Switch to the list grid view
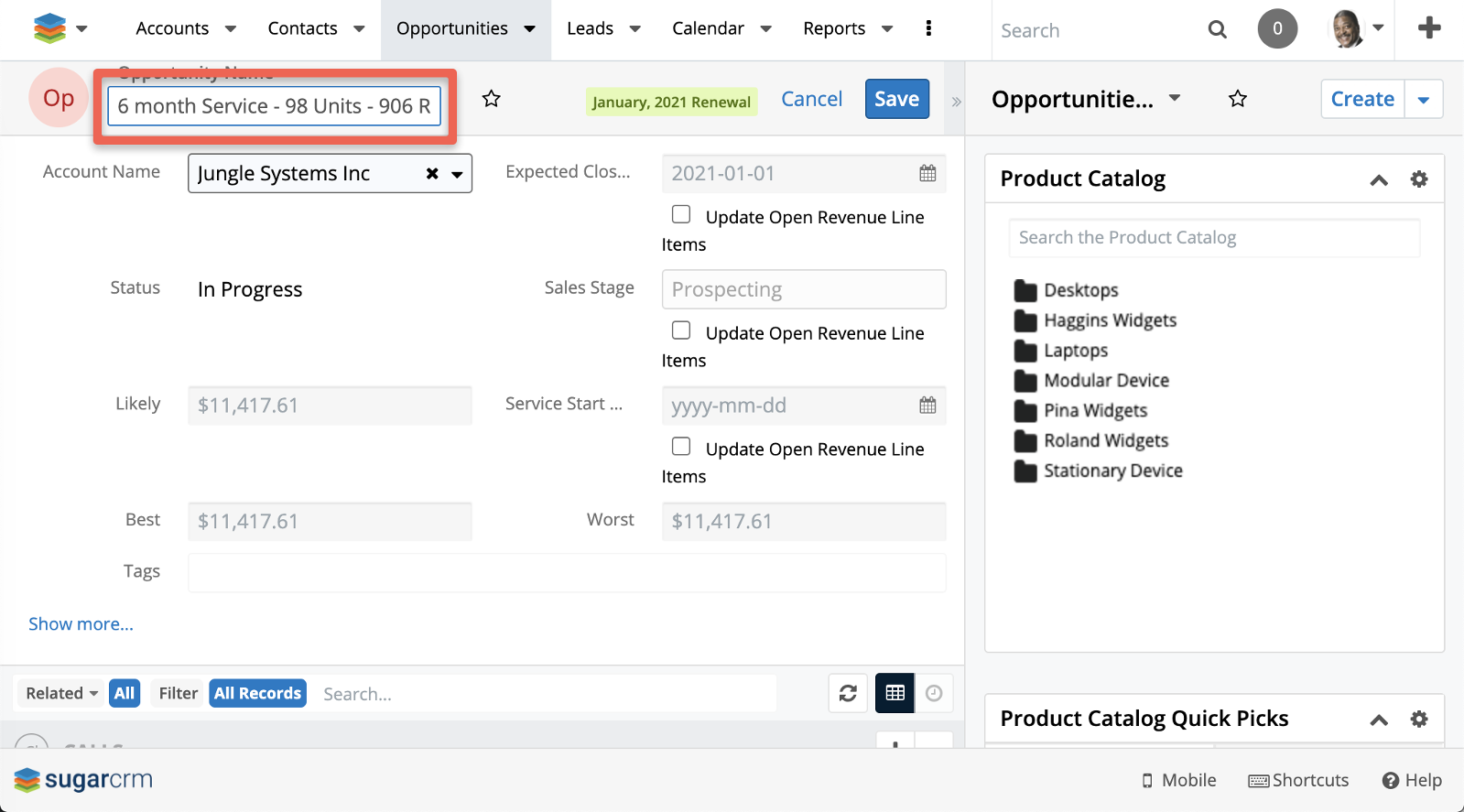Image resolution: width=1464 pixels, height=812 pixels. tap(895, 693)
